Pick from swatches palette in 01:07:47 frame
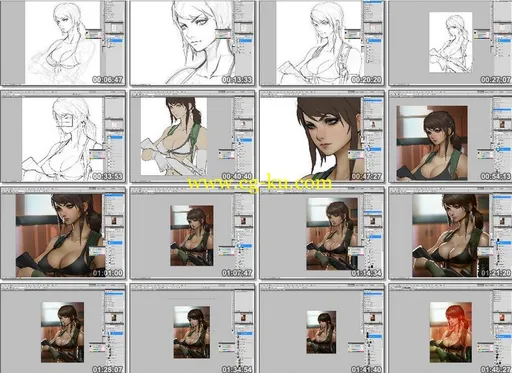512x373 pixels. click(x=226, y=251)
